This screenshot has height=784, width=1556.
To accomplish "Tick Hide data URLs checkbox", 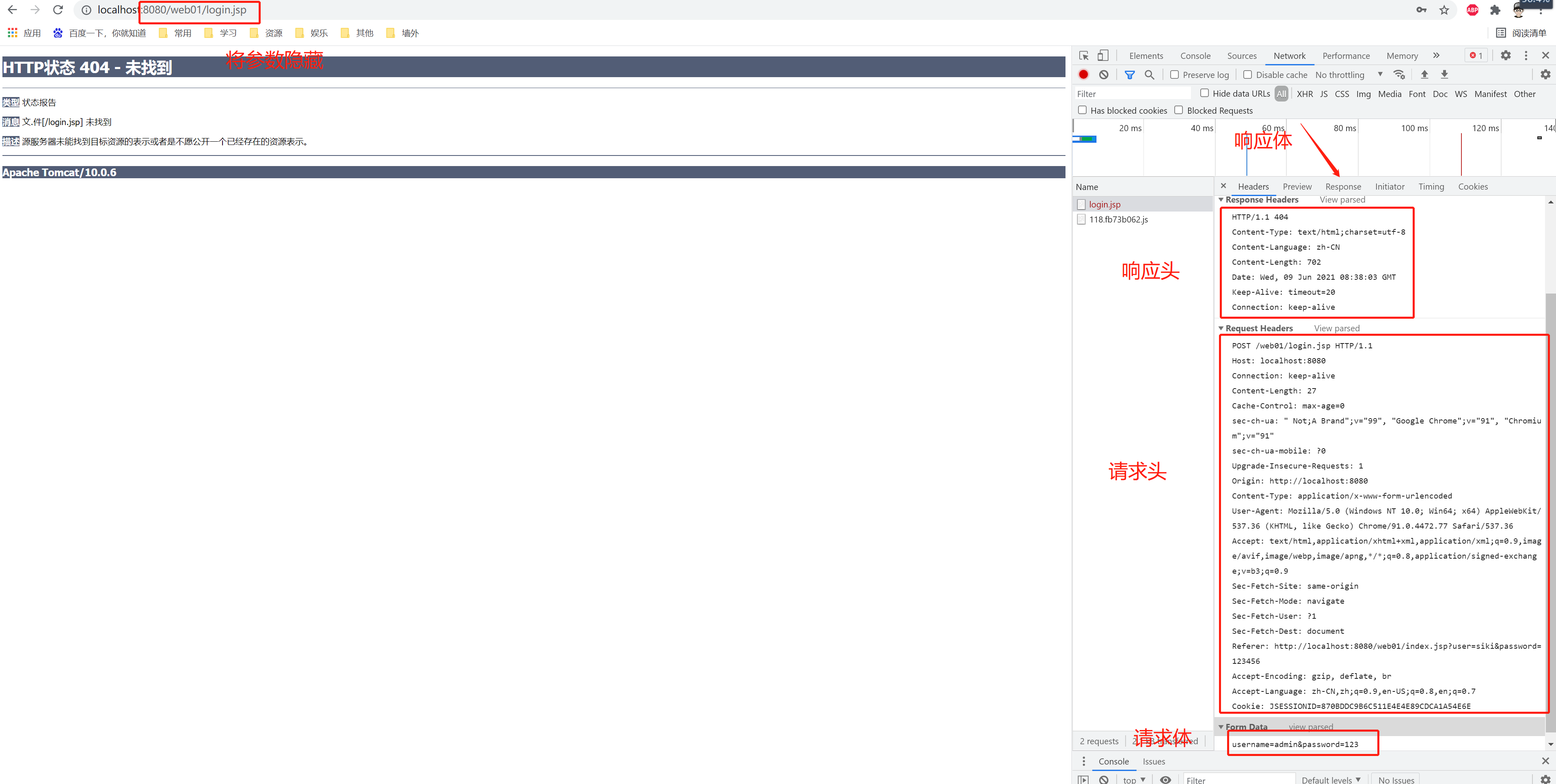I will 1204,93.
